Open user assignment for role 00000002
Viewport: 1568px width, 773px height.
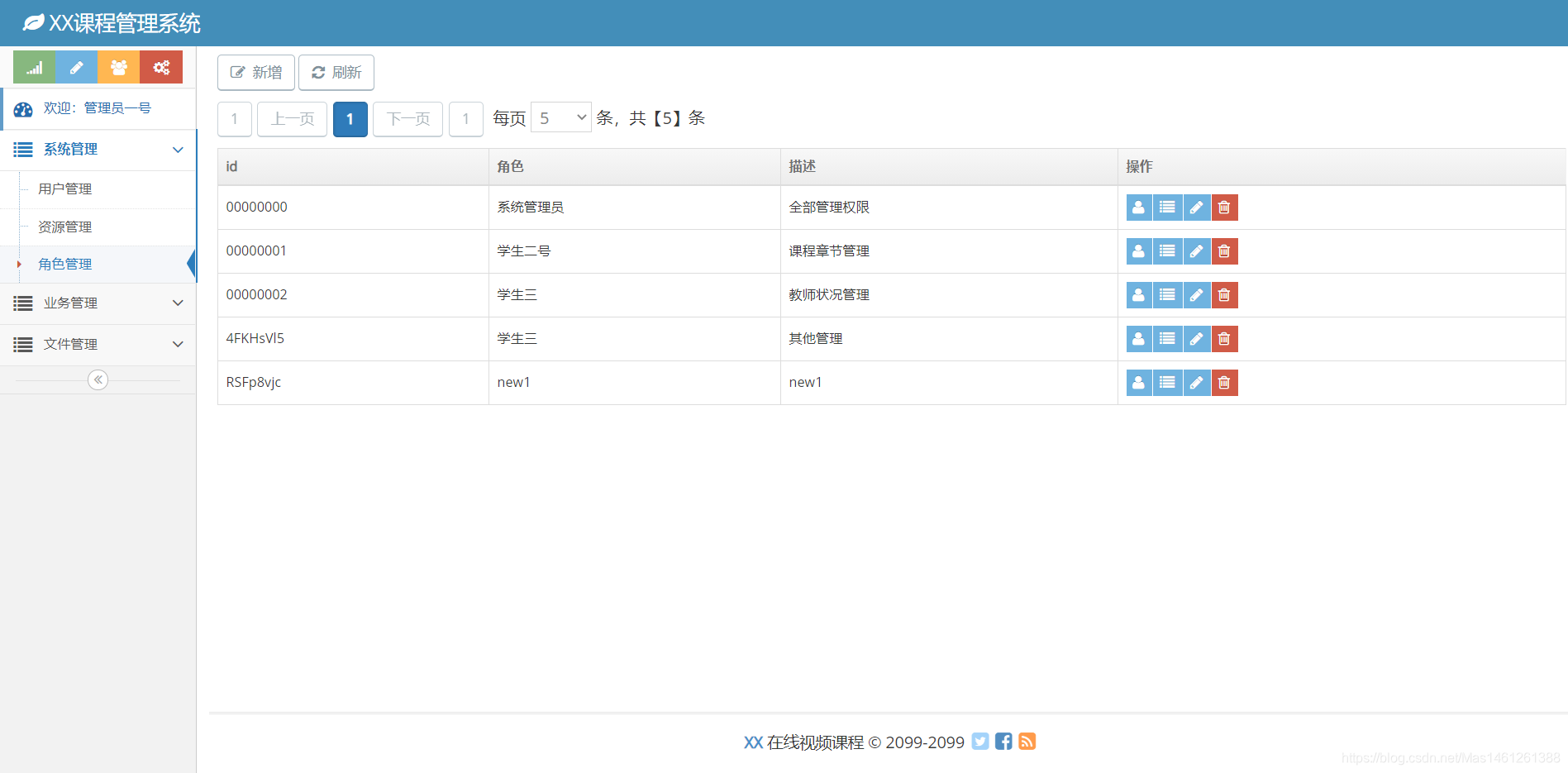pyautogui.click(x=1139, y=295)
